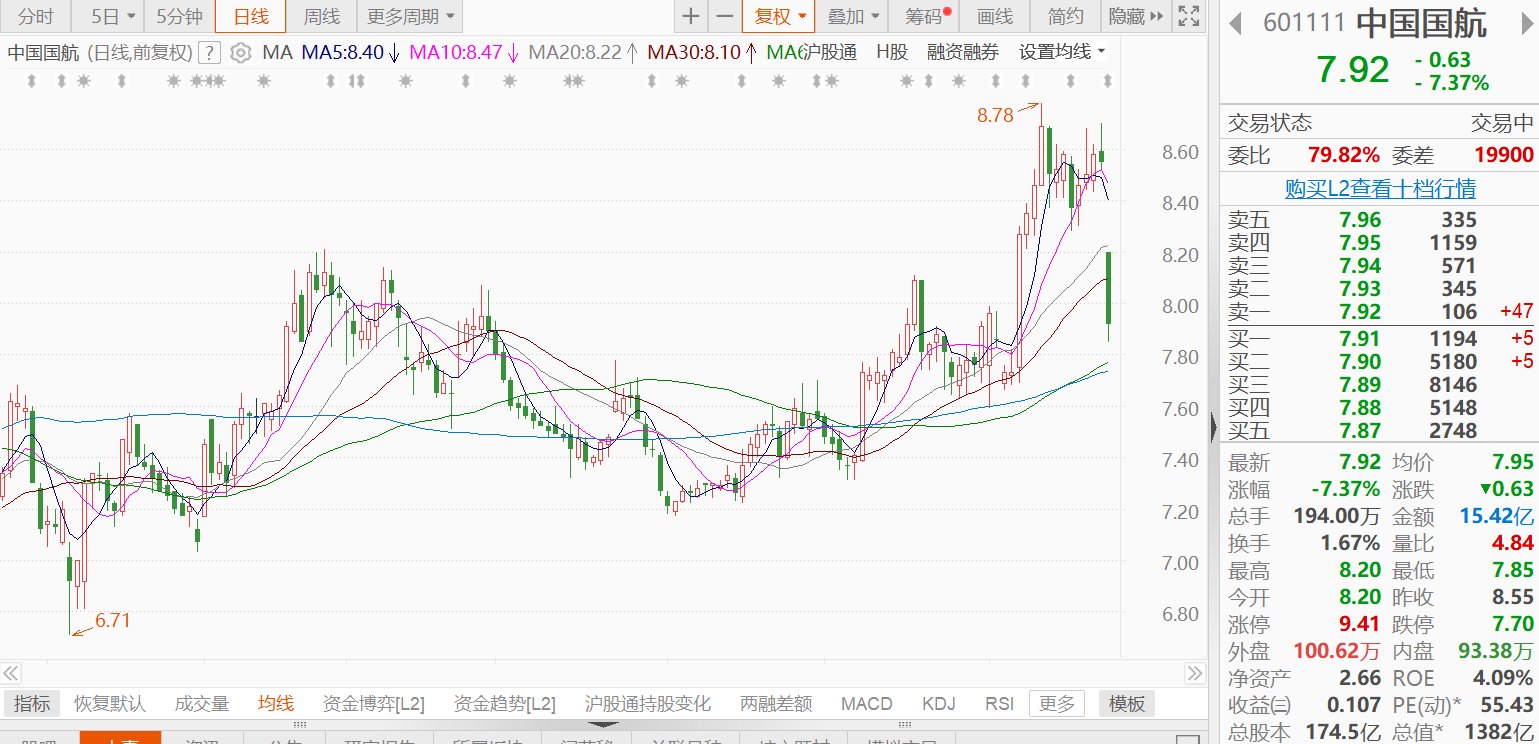Click the 恢复默认 restore default button
Image resolution: width=1539 pixels, height=744 pixels.
click(x=111, y=704)
